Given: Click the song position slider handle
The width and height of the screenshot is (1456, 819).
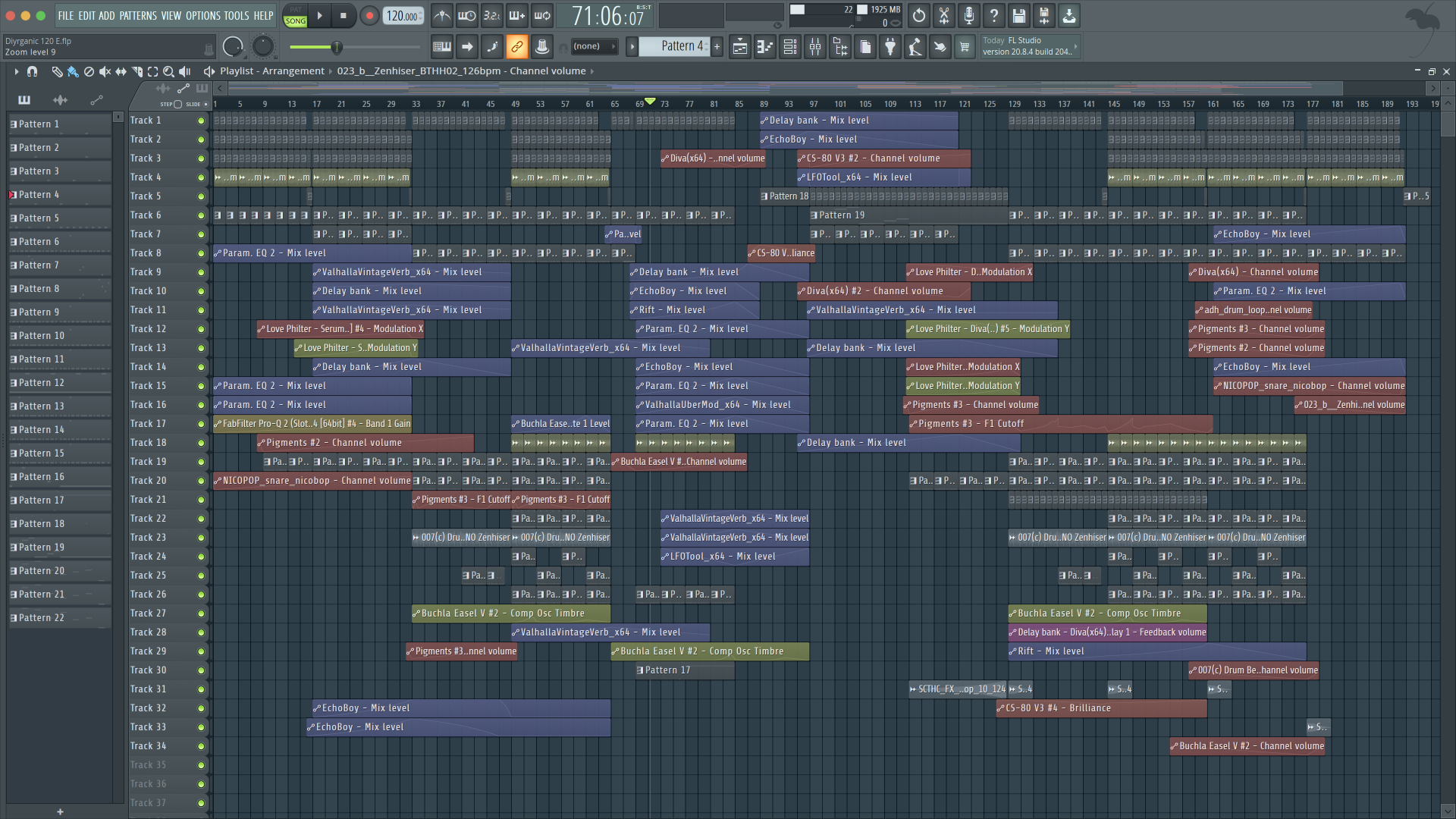Looking at the screenshot, I should coord(337,47).
